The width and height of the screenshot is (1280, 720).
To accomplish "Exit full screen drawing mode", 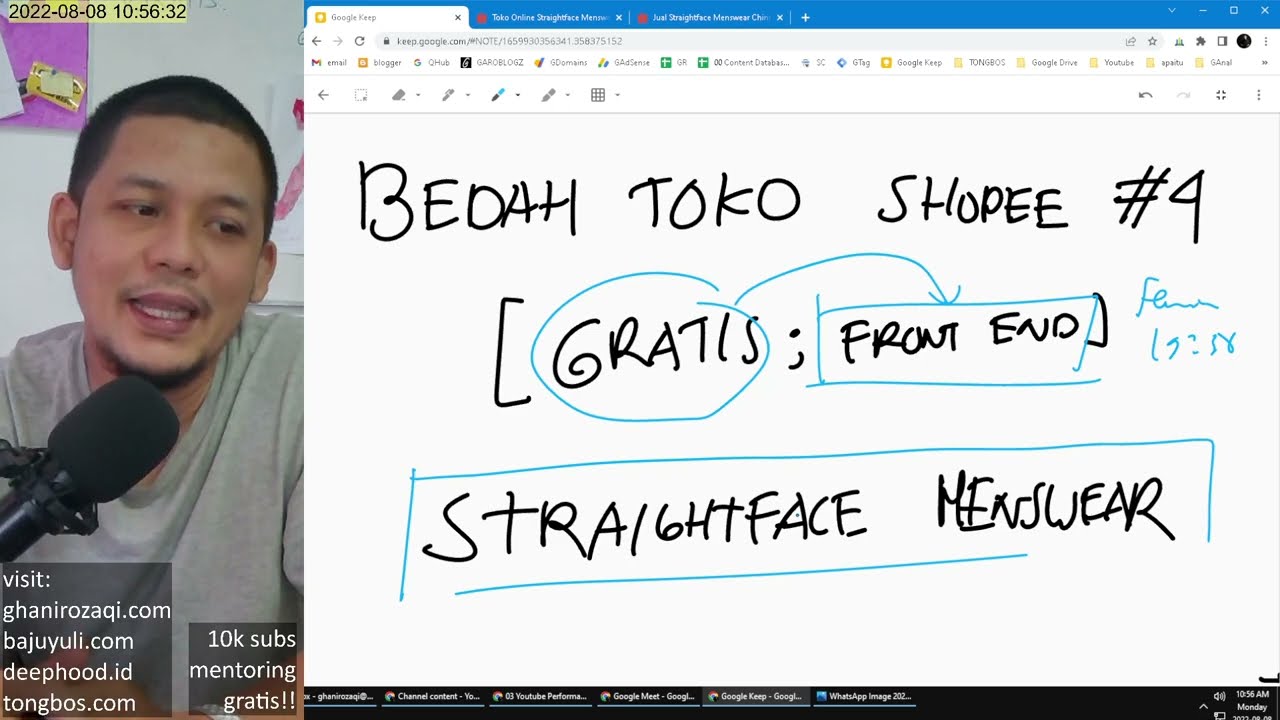I will [x=1221, y=95].
